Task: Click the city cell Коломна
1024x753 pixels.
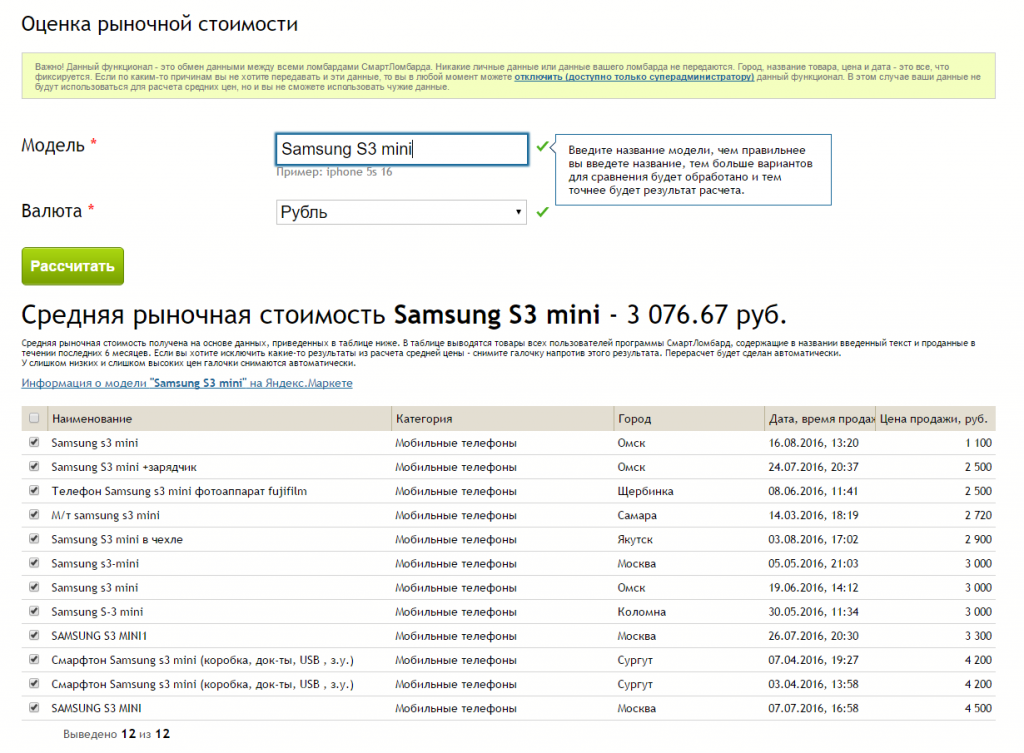Action: click(x=641, y=612)
